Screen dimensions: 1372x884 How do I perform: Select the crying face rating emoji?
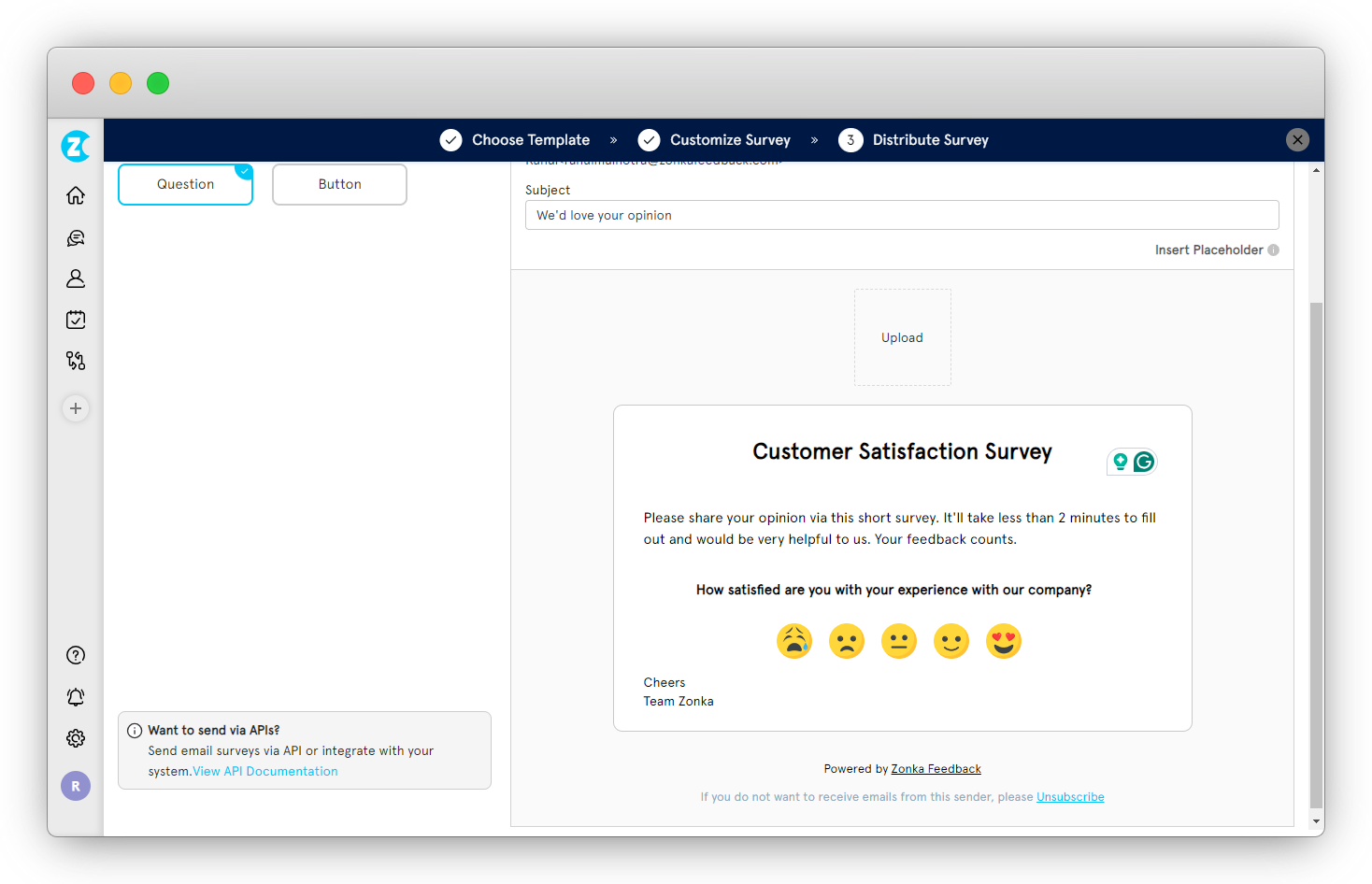tap(793, 641)
